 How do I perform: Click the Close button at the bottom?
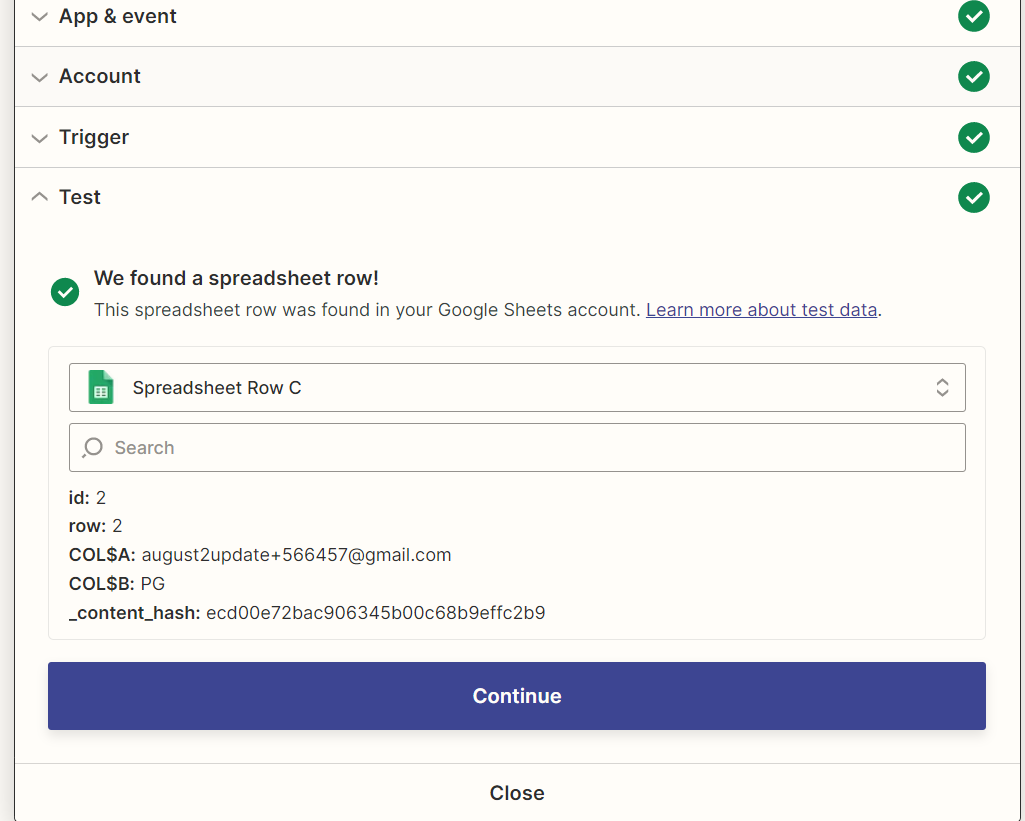[x=516, y=793]
